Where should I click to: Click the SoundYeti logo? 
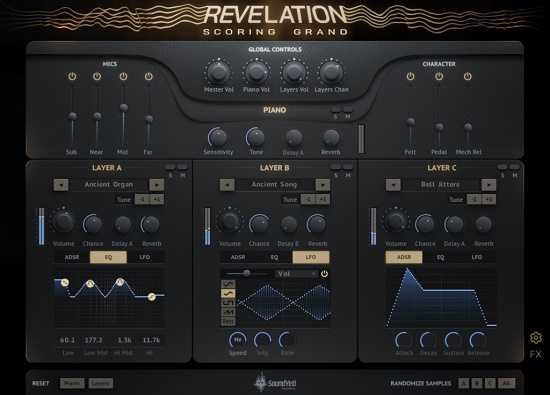point(276,382)
